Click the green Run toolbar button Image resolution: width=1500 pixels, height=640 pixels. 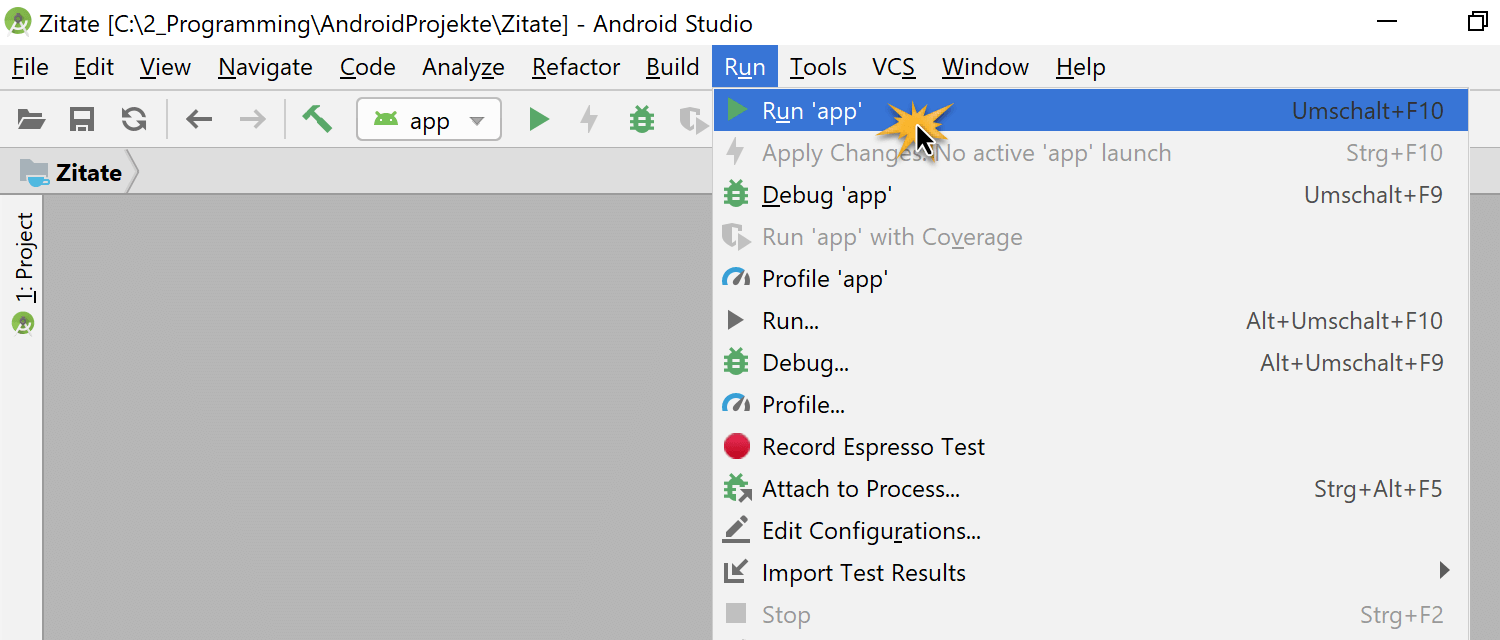click(539, 120)
